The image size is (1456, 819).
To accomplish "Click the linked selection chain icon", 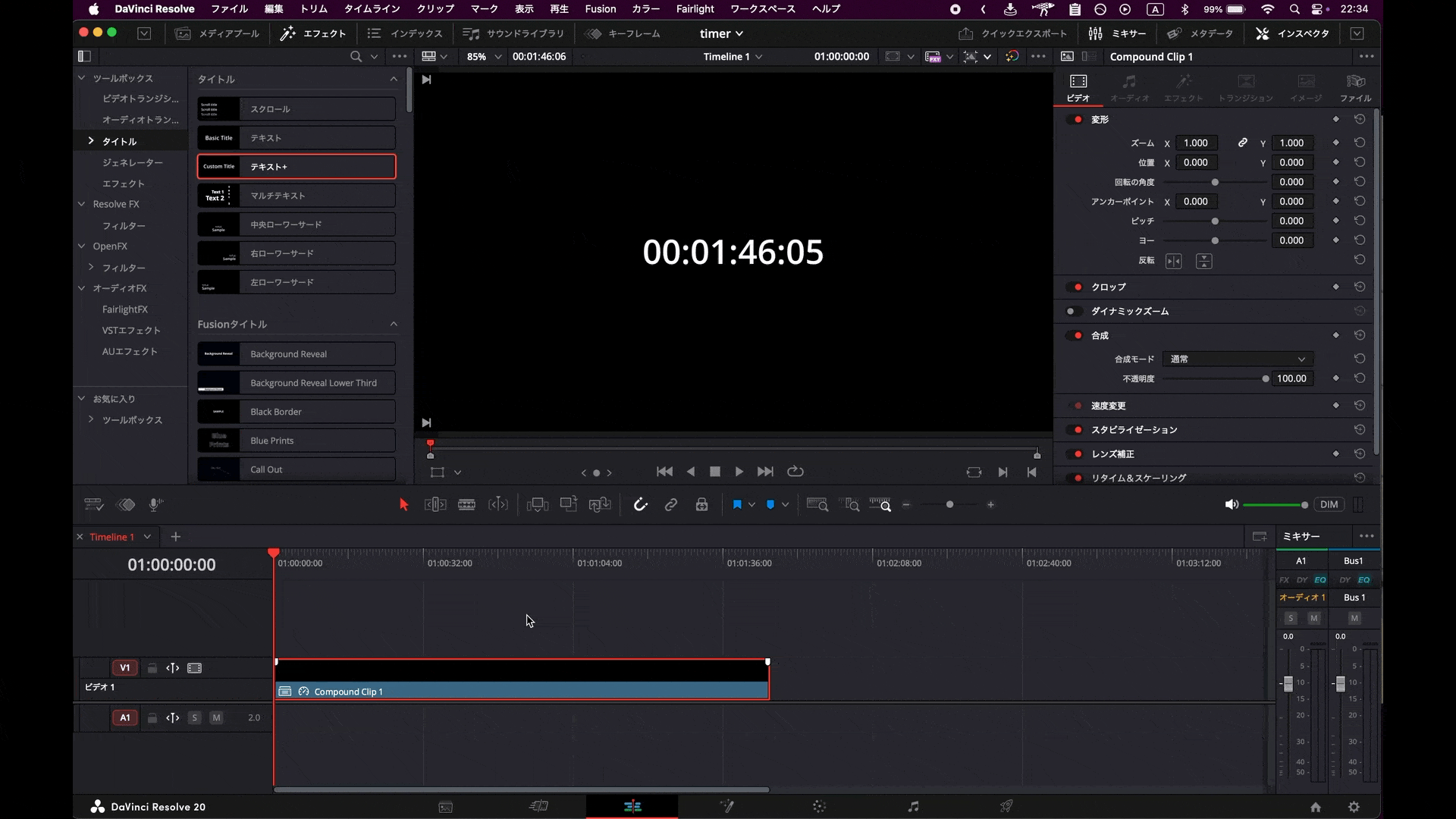I will coord(671,505).
